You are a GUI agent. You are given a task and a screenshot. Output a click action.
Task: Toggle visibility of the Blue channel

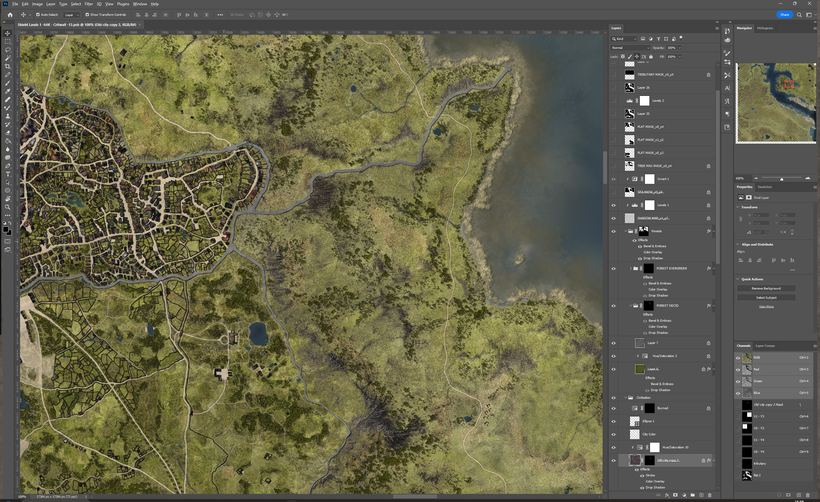(x=738, y=393)
